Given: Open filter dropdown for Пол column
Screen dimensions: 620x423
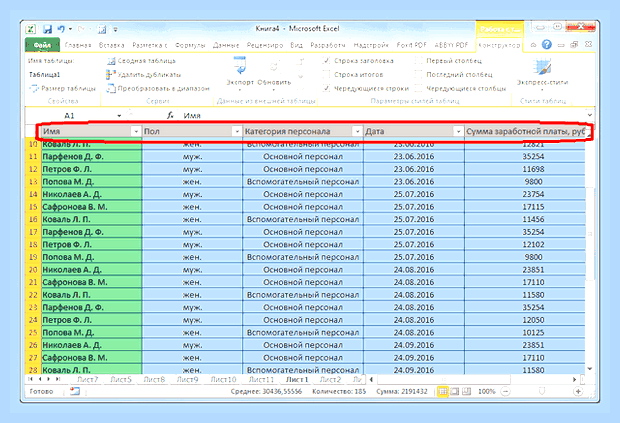Looking at the screenshot, I should (237, 131).
